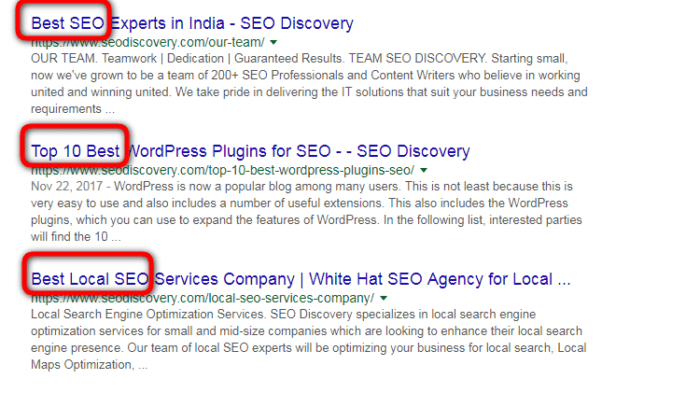
Task: Click the 'Nov 22, 2017' date text
Action: (67, 186)
